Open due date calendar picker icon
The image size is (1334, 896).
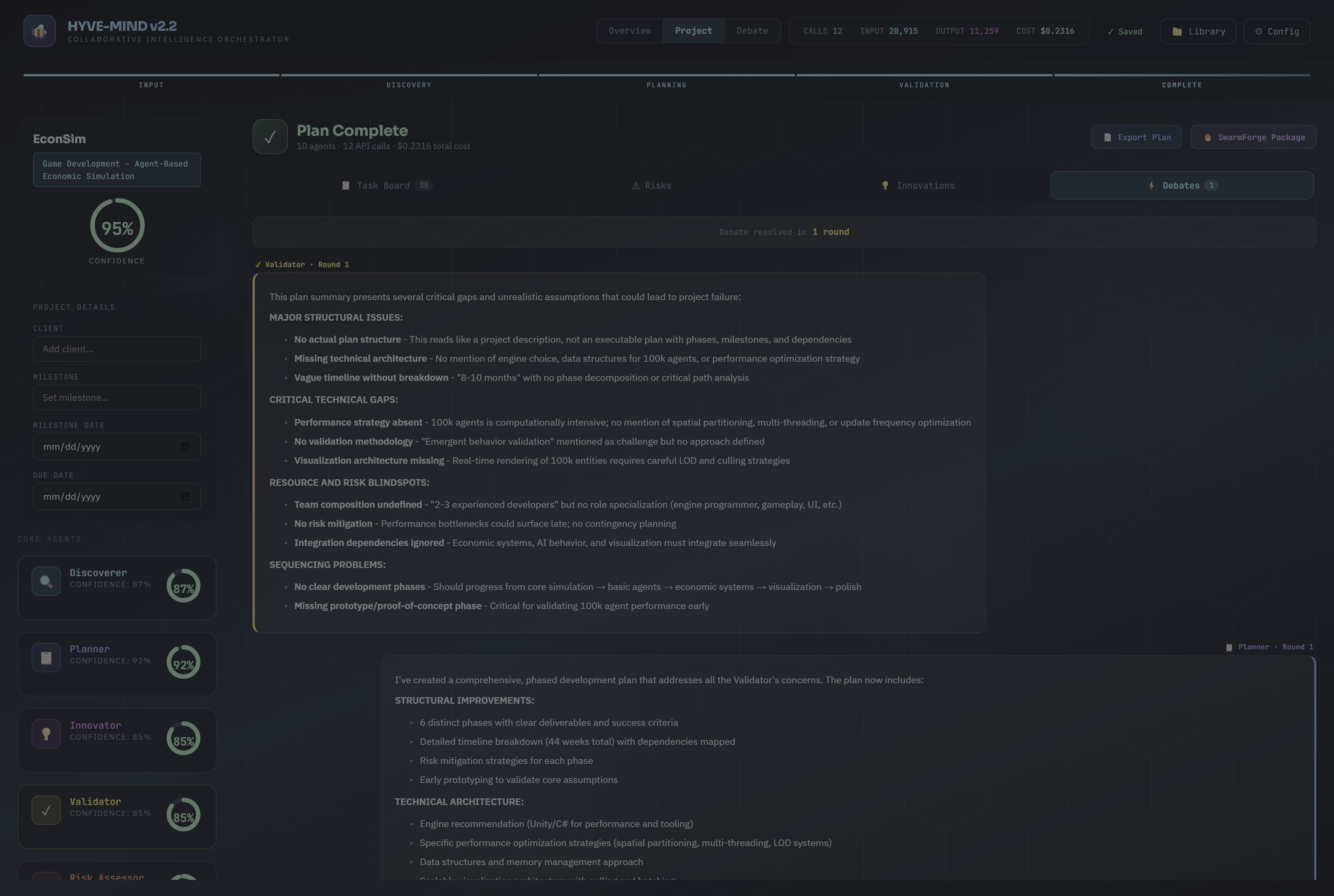coord(185,496)
